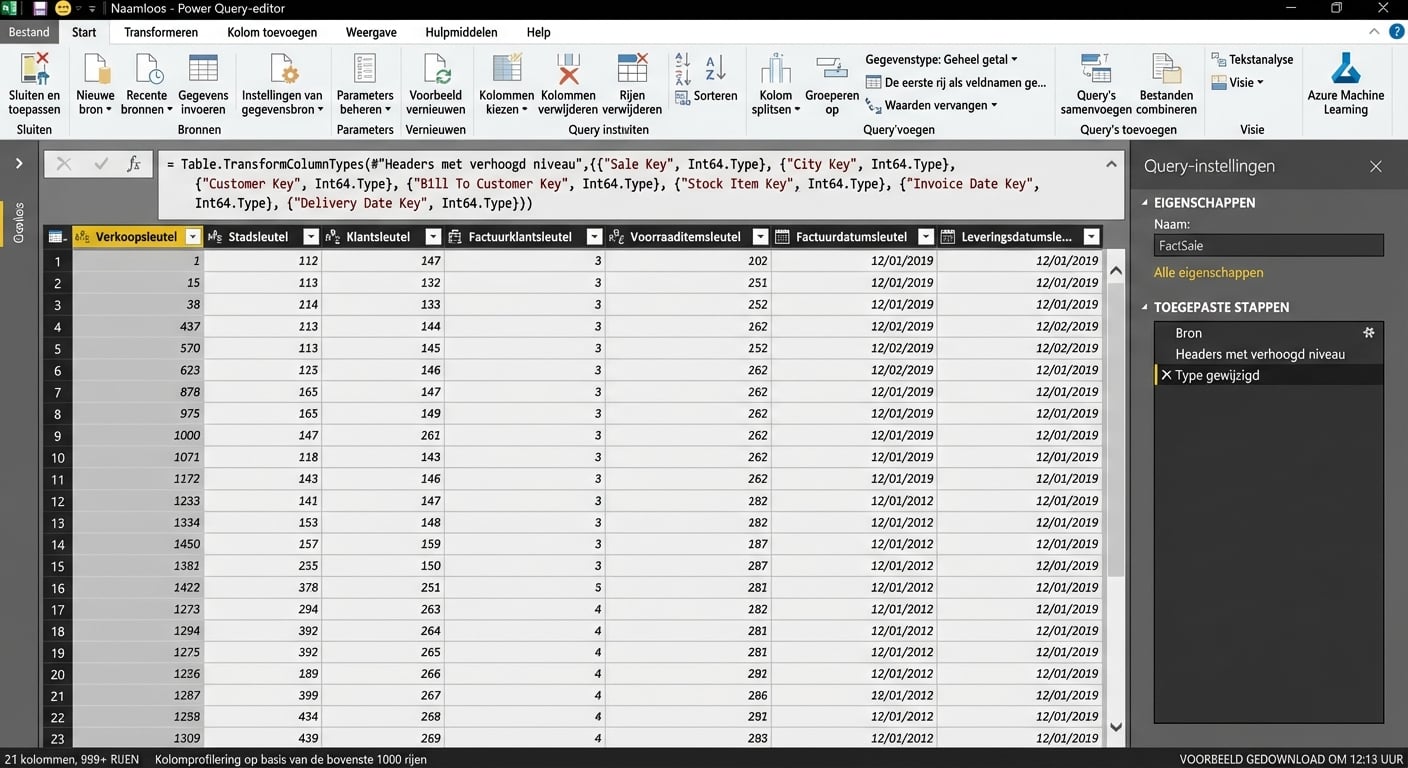1408x768 pixels.
Task: Click the FactSale name input field
Action: coord(1268,245)
